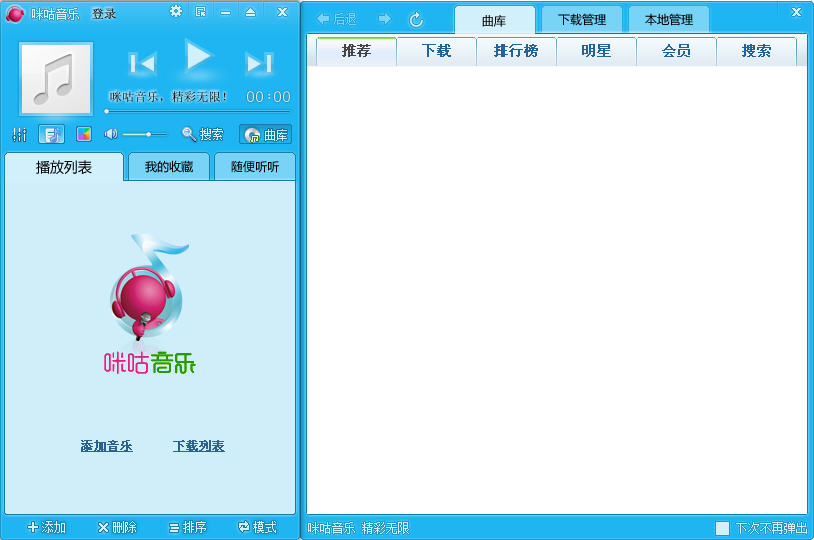Click the 00:00 time display
814x540 pixels.
268,97
